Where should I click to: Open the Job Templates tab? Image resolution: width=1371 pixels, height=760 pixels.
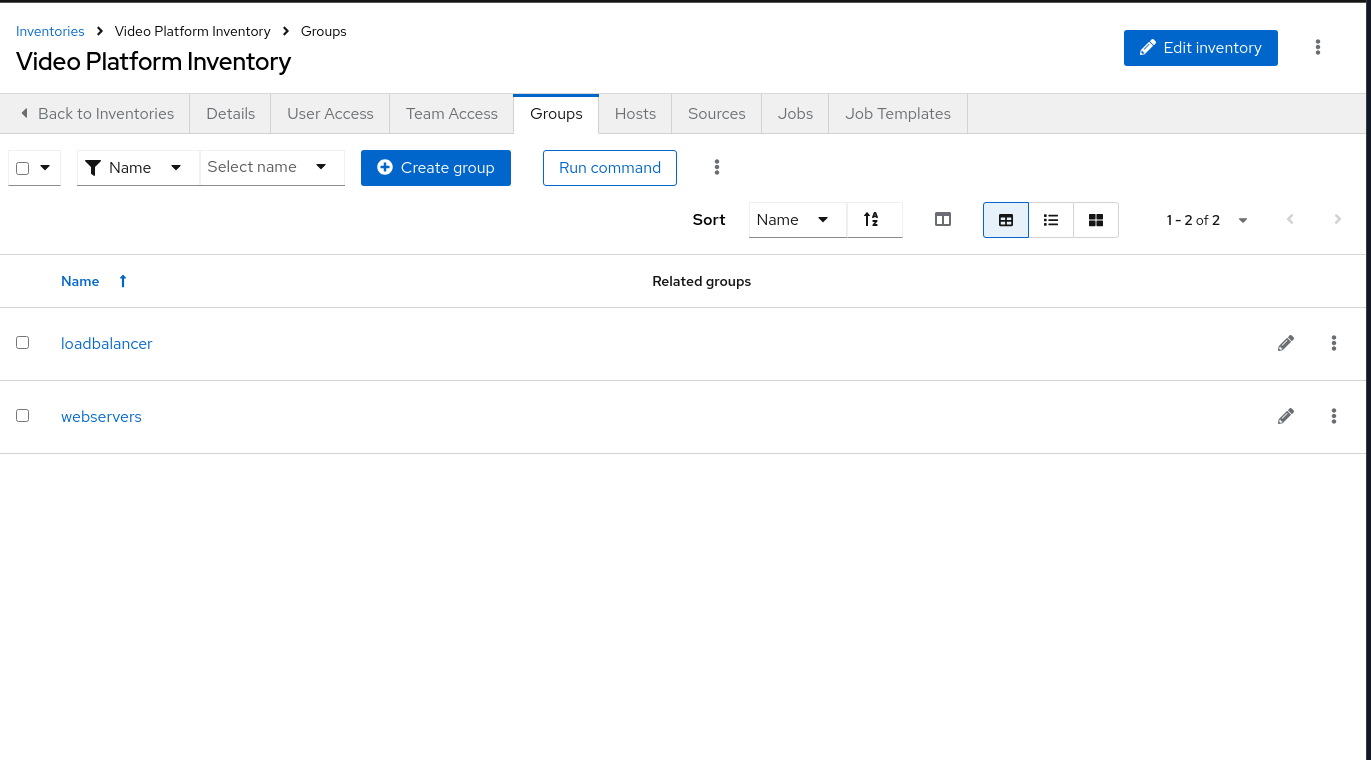click(898, 113)
